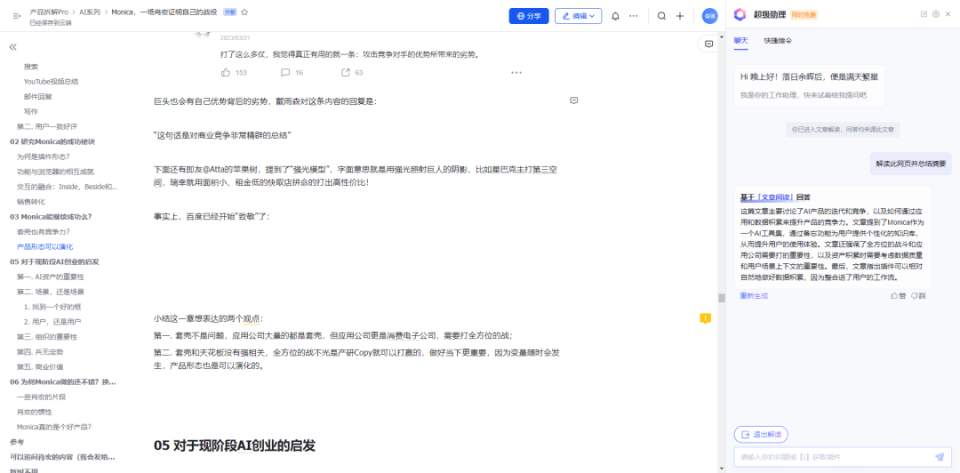This screenshot has width=960, height=473.
Task: Jump to outline item 套壳也有竞争力?
Action: [43, 231]
